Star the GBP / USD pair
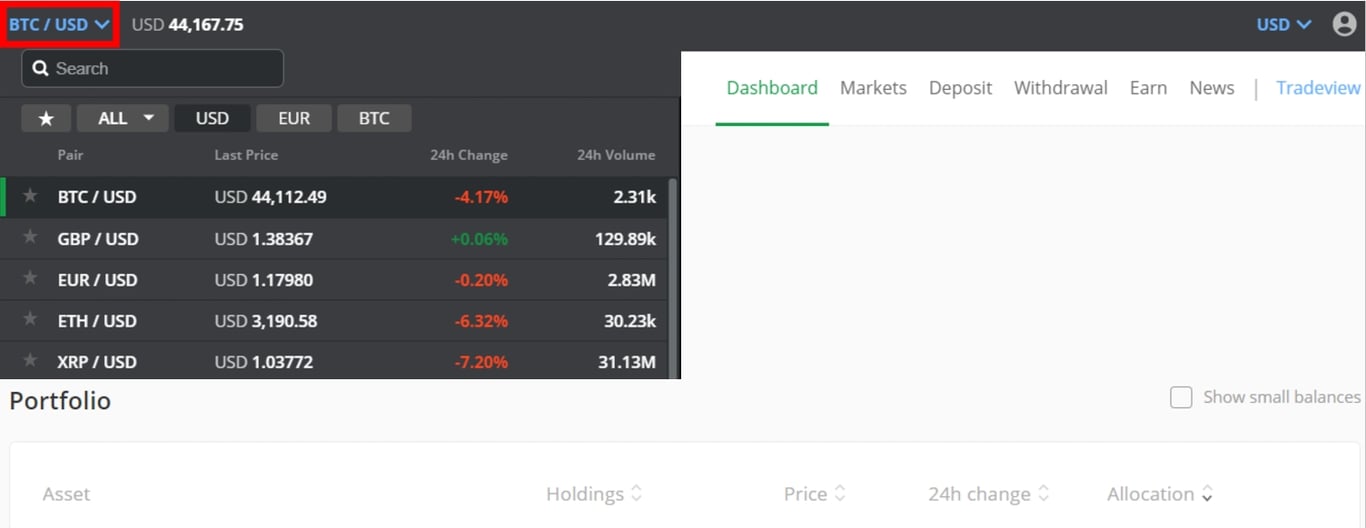1366x528 pixels. [x=30, y=238]
